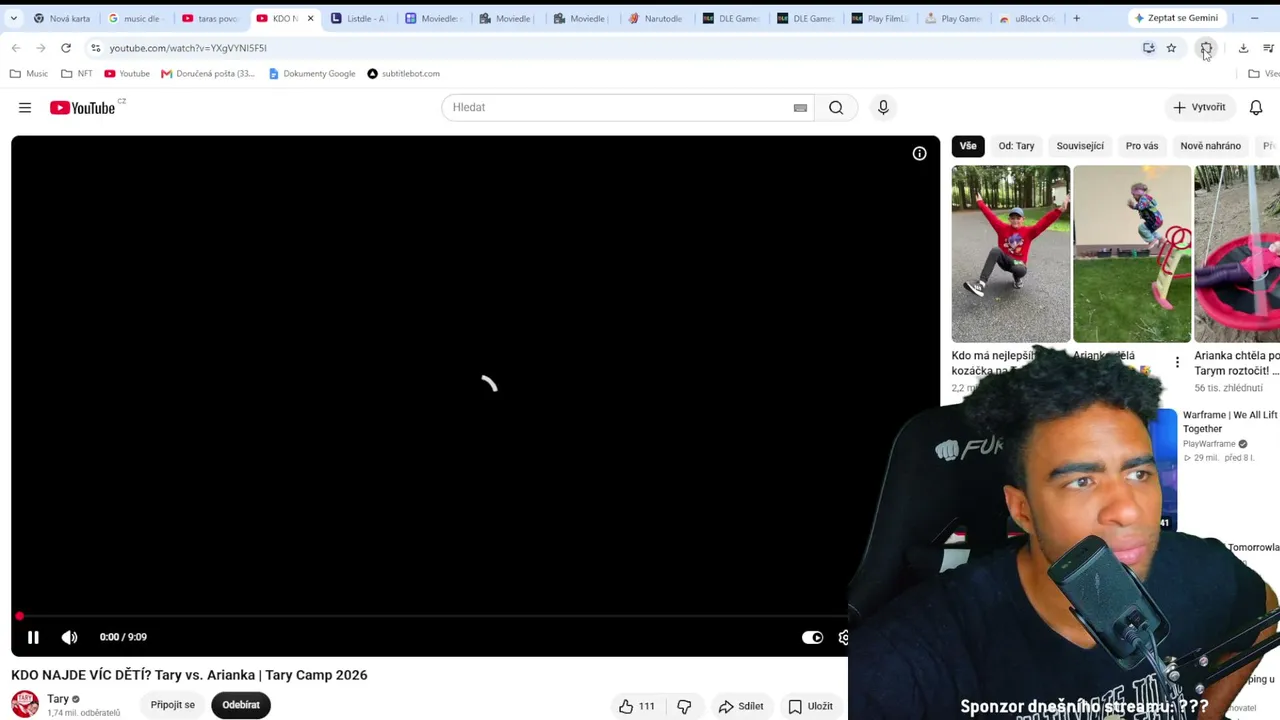Switch to the taras povo YouTube tab
Viewport: 1280px width, 720px height.
[211, 18]
